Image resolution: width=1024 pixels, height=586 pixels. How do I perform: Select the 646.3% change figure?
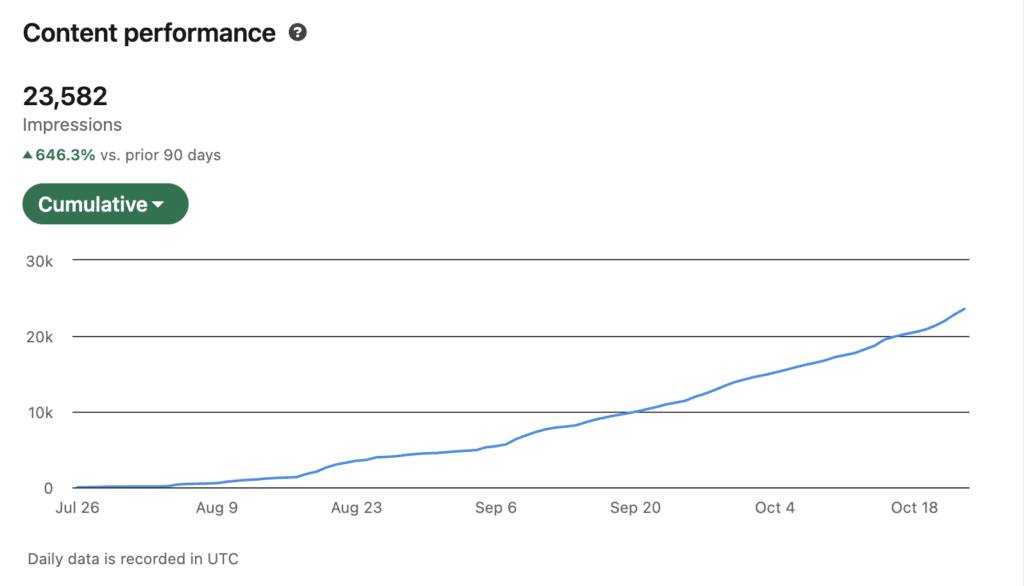[66, 155]
